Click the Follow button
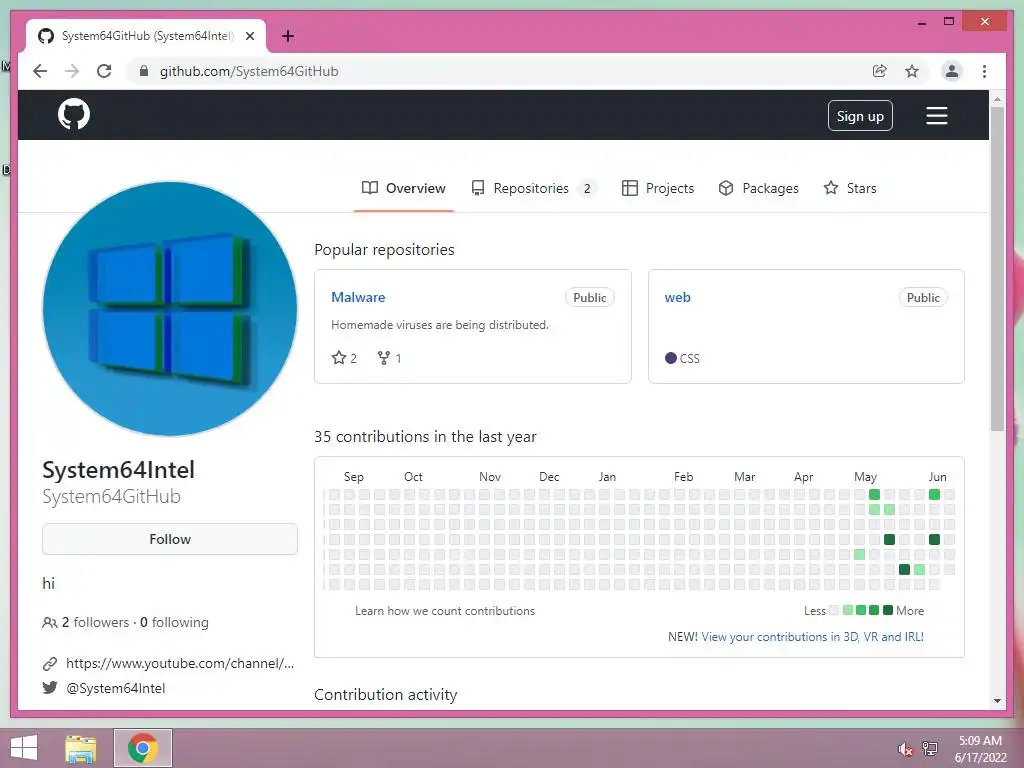Image resolution: width=1024 pixels, height=768 pixels. pos(170,539)
